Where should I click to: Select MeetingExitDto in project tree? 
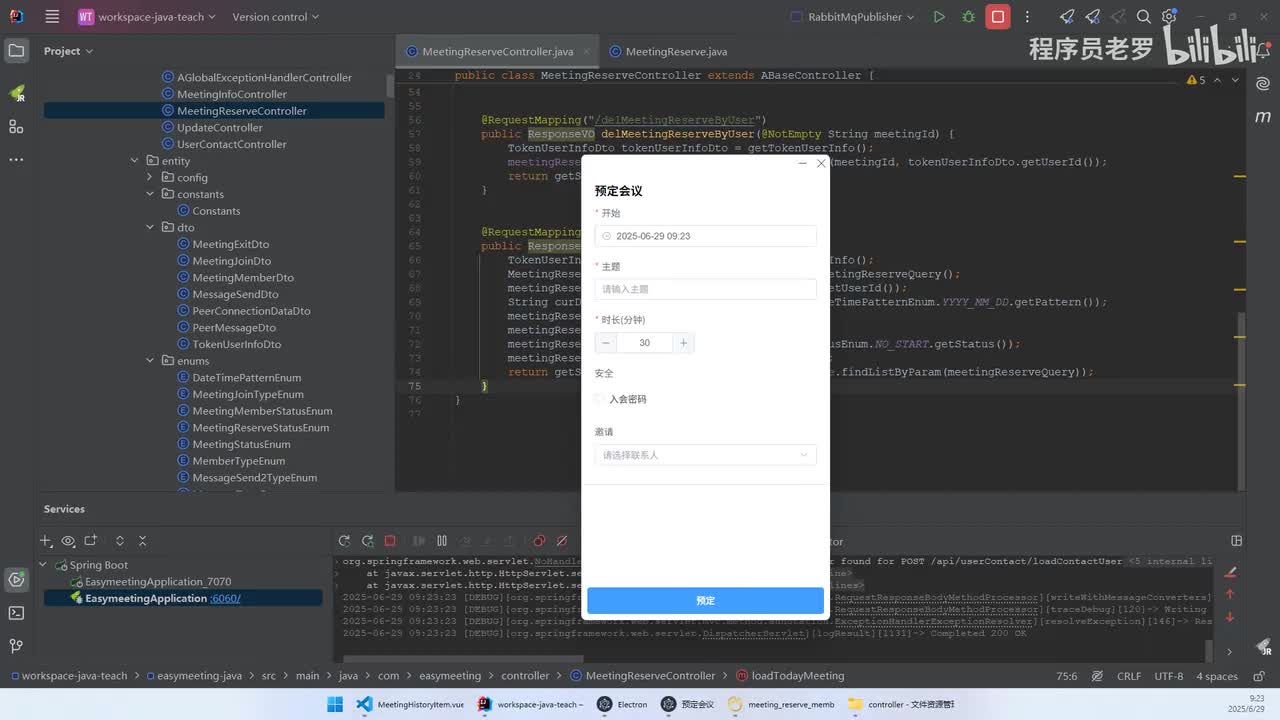(x=231, y=244)
